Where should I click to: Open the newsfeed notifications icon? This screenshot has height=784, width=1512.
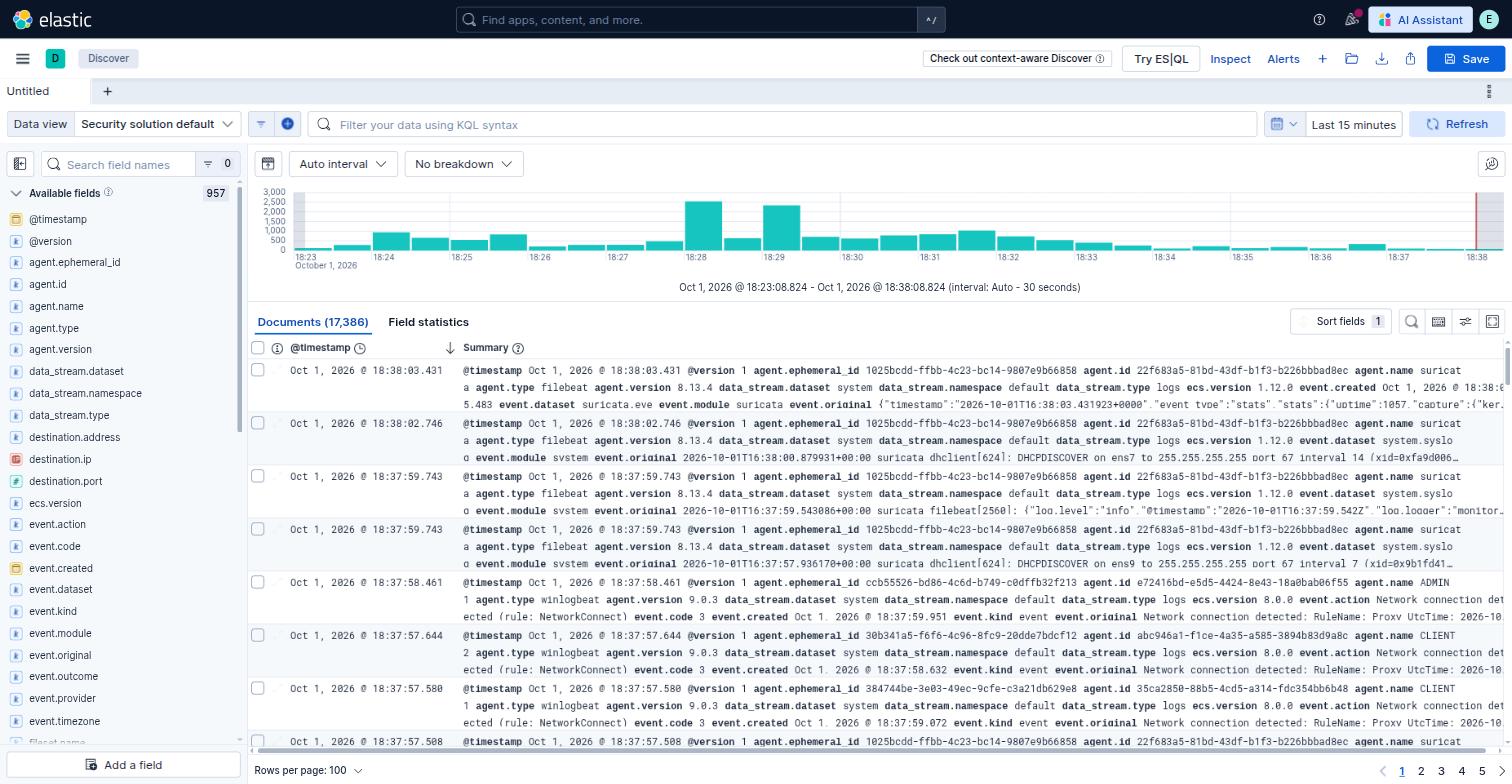click(x=1351, y=20)
